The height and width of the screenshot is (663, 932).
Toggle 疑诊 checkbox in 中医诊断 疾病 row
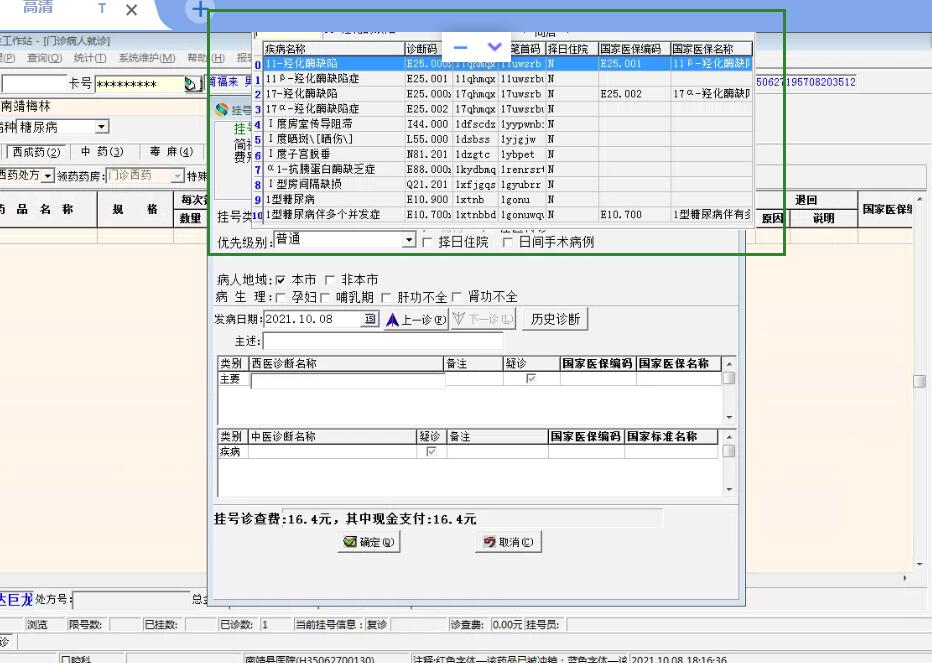pos(432,451)
